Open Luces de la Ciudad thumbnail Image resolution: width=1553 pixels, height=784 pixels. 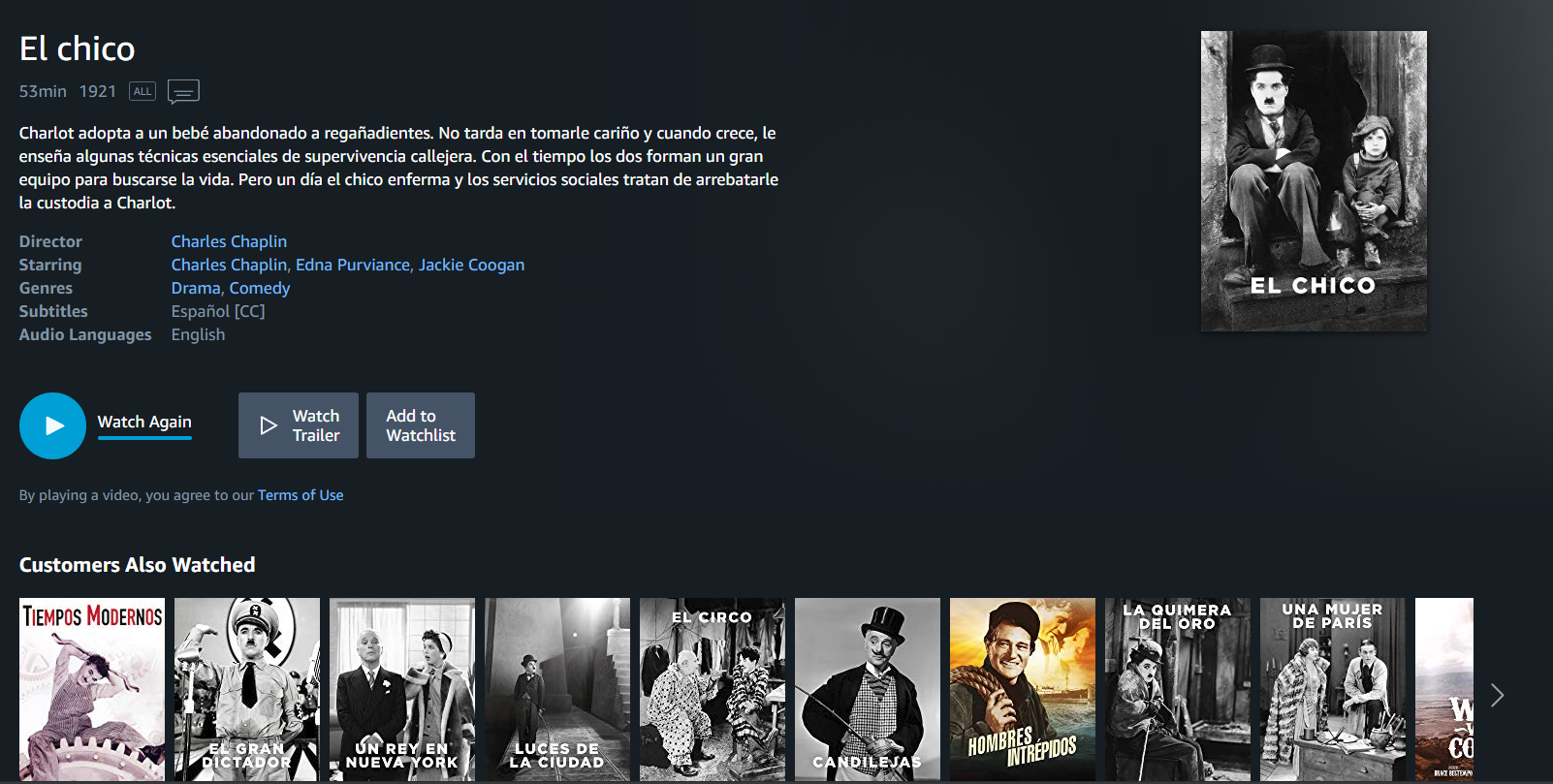(557, 689)
